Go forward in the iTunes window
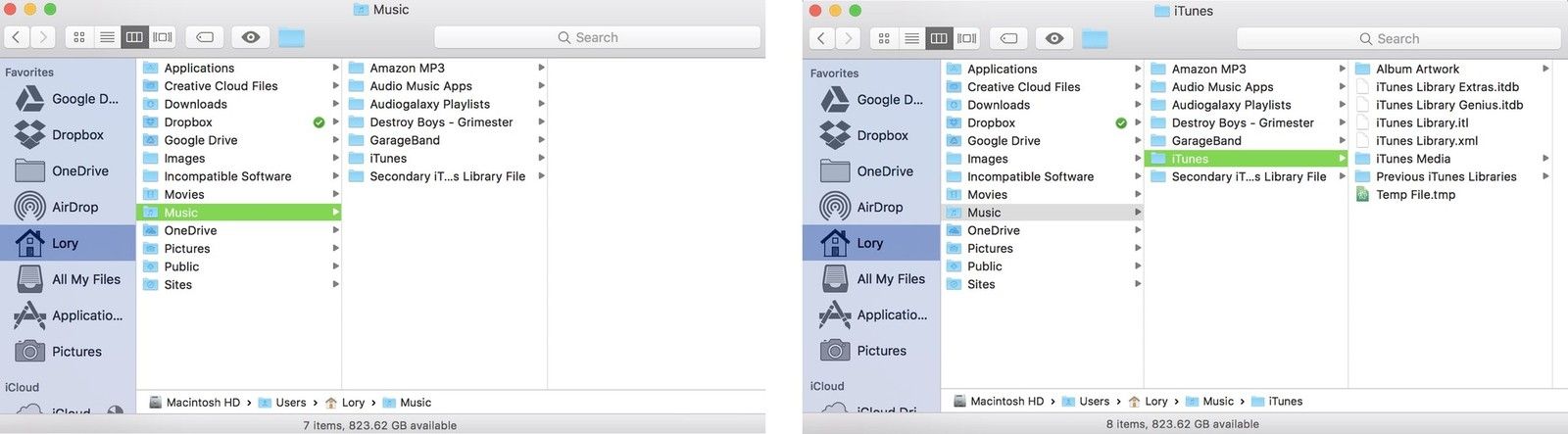The image size is (1568, 434). click(x=848, y=38)
